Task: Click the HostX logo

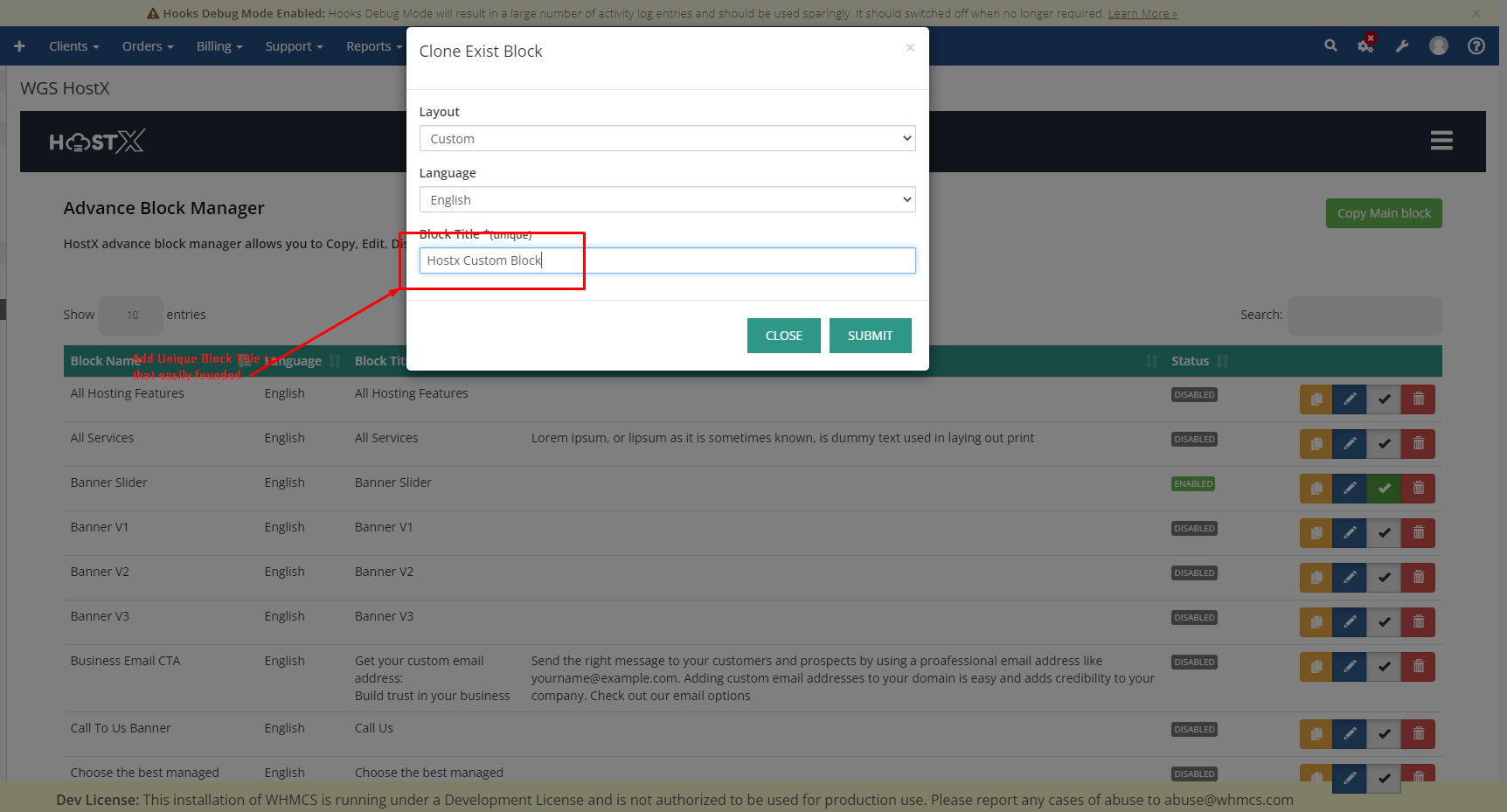Action: click(97, 142)
